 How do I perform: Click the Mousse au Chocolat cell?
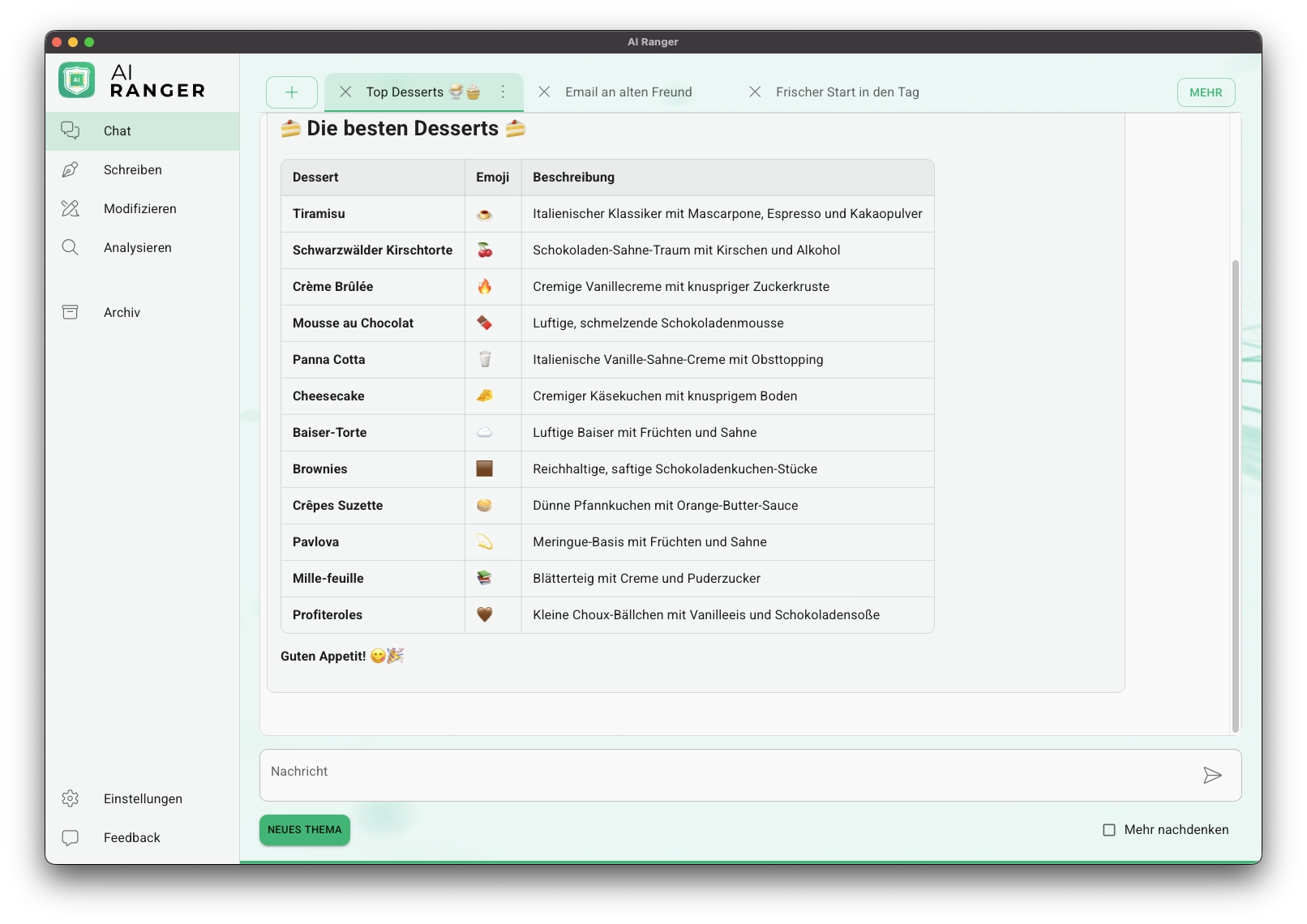coord(373,323)
